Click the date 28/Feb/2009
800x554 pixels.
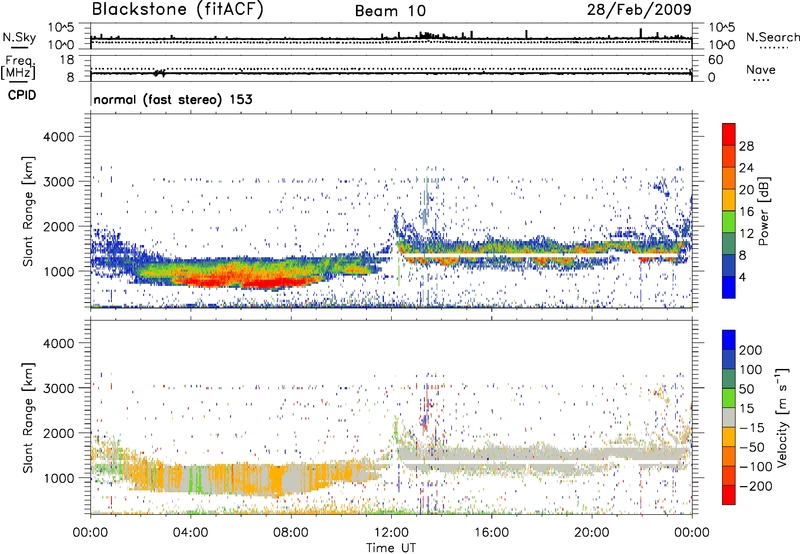tap(639, 9)
